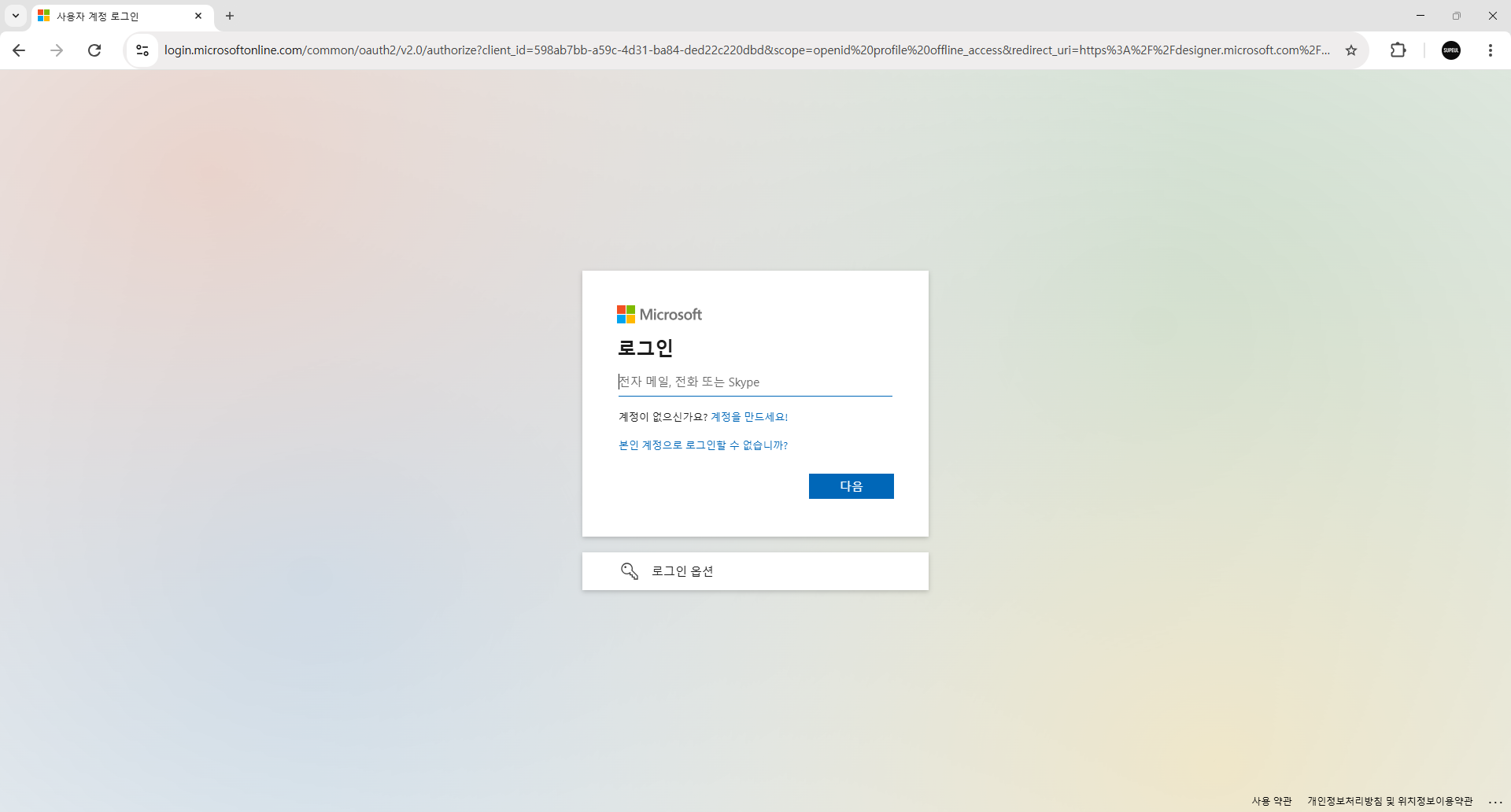Click the key icon beside 로그인 옵션

[x=629, y=571]
